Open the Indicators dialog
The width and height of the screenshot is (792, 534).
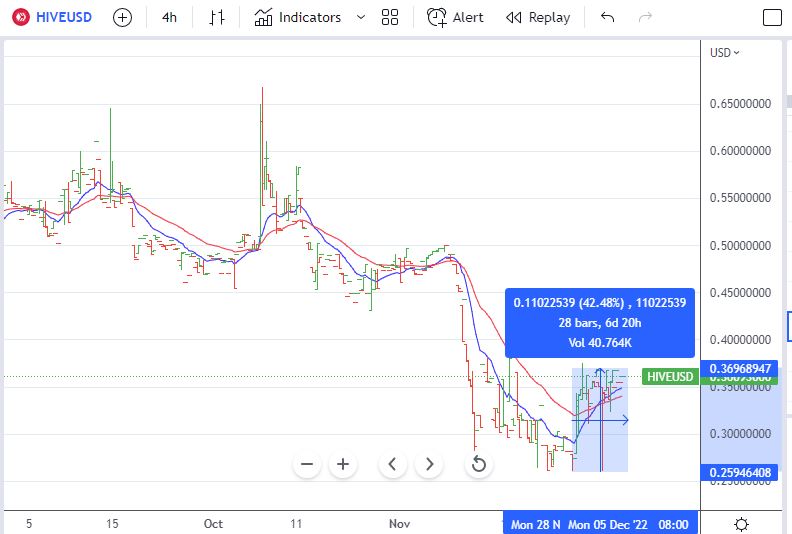coord(298,18)
